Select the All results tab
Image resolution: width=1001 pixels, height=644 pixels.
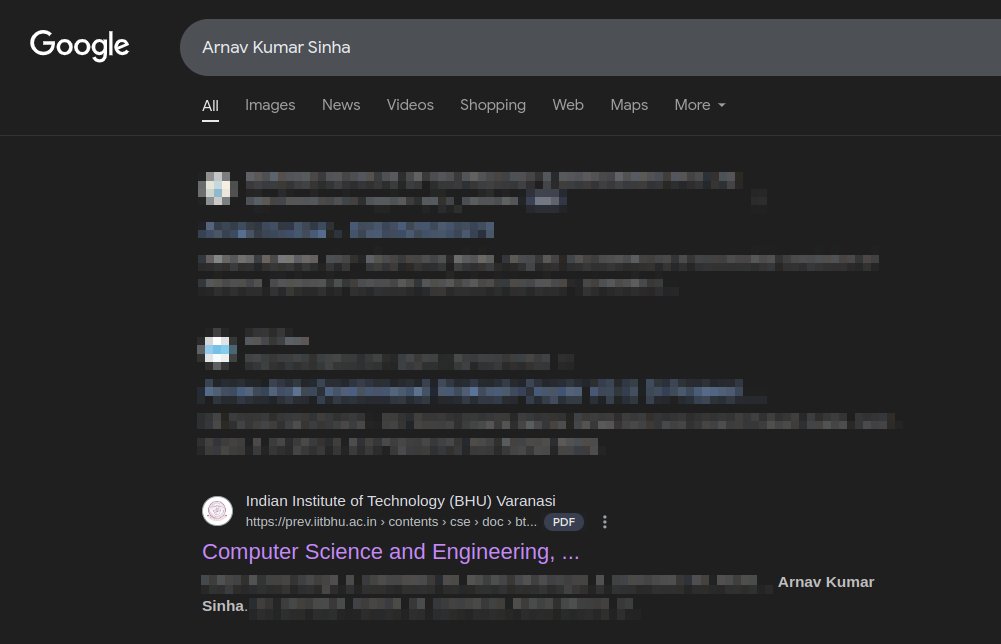click(211, 105)
